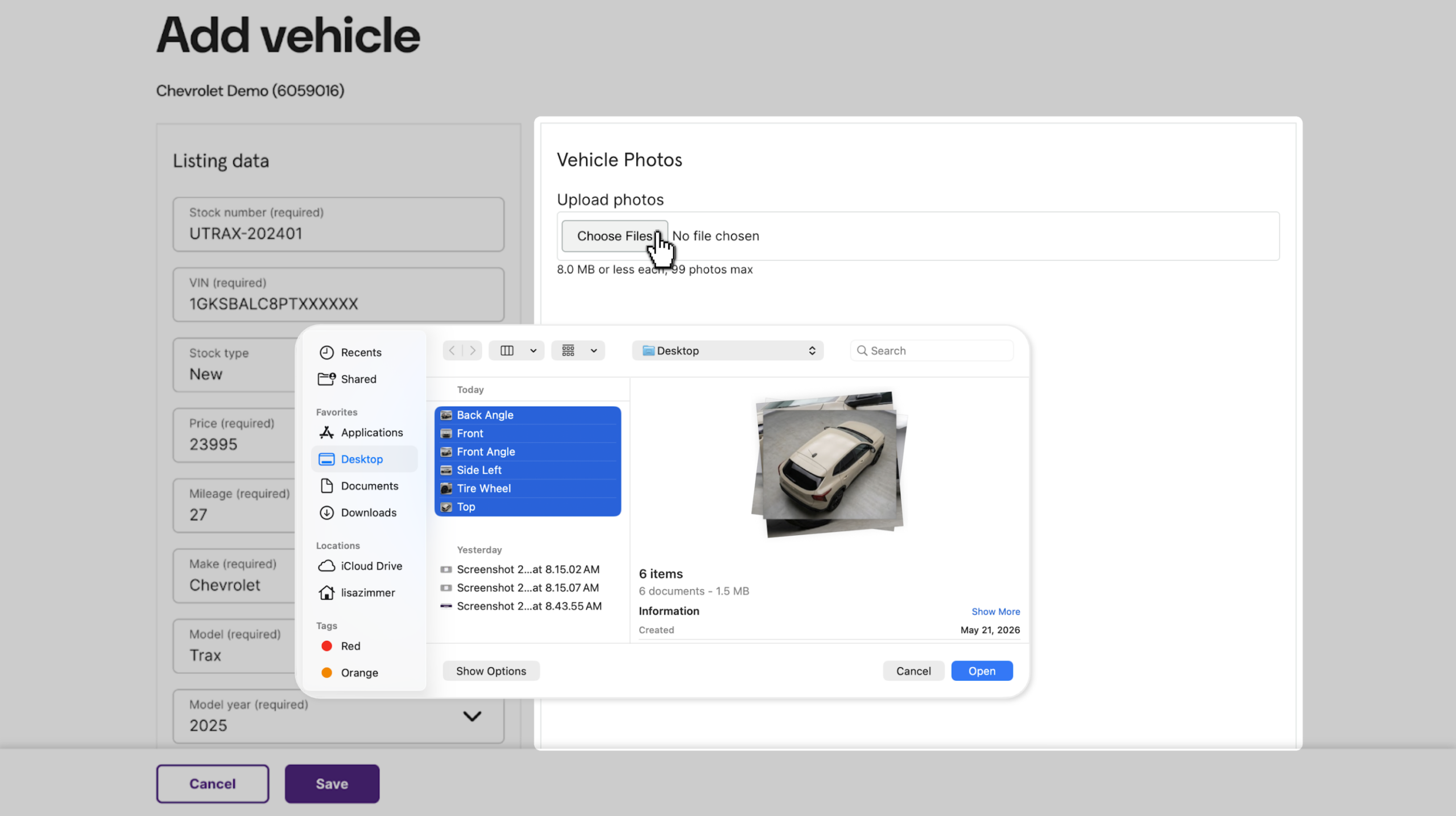
Task: Click the Top file icon
Action: tap(446, 507)
